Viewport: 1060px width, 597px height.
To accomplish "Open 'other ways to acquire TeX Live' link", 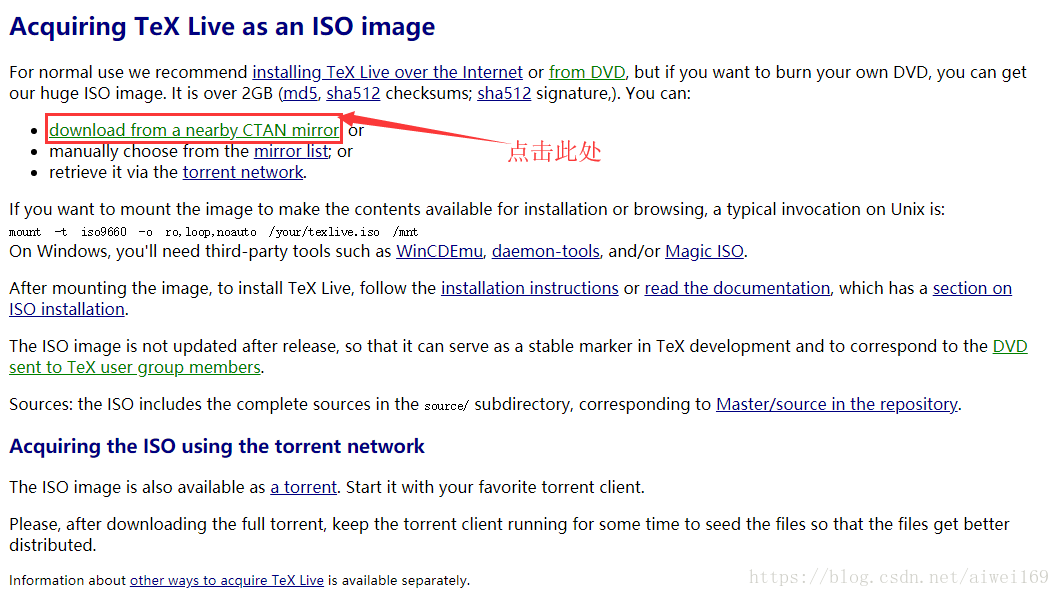I will 226,580.
